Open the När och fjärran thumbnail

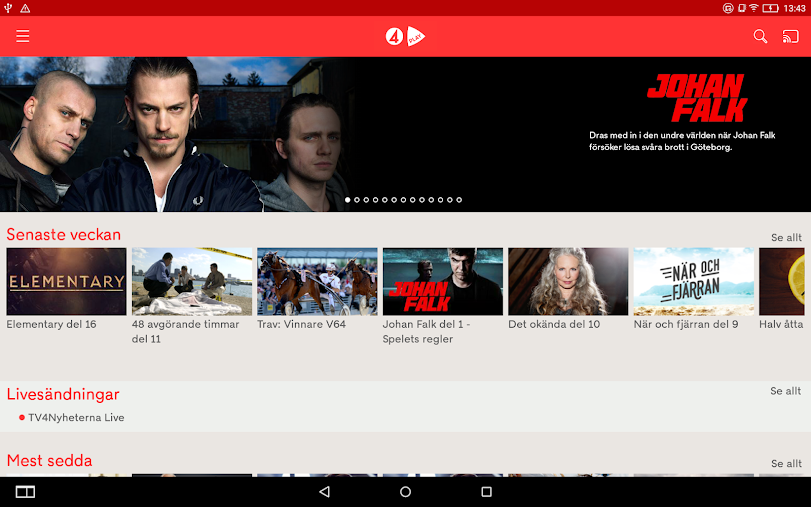pyautogui.click(x=694, y=281)
